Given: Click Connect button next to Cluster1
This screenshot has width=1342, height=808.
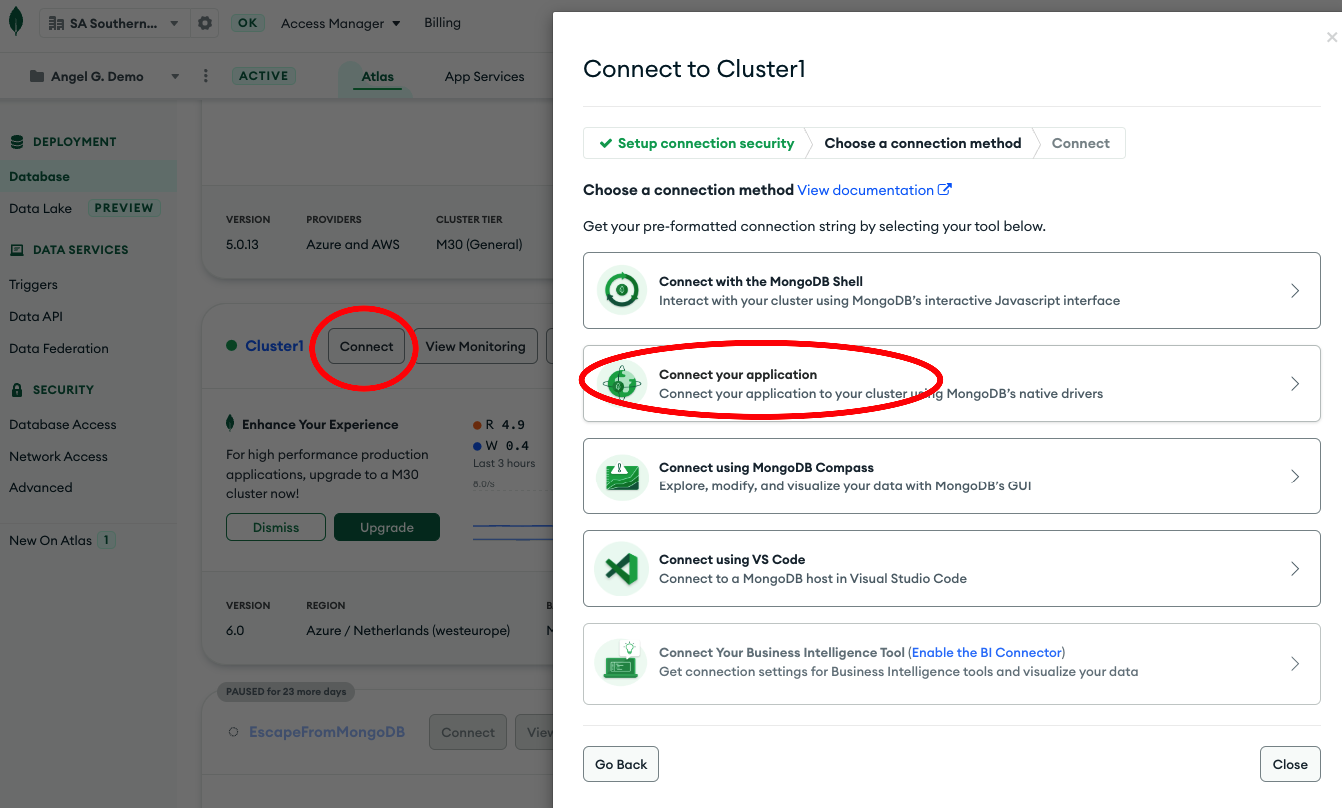Looking at the screenshot, I should [367, 346].
